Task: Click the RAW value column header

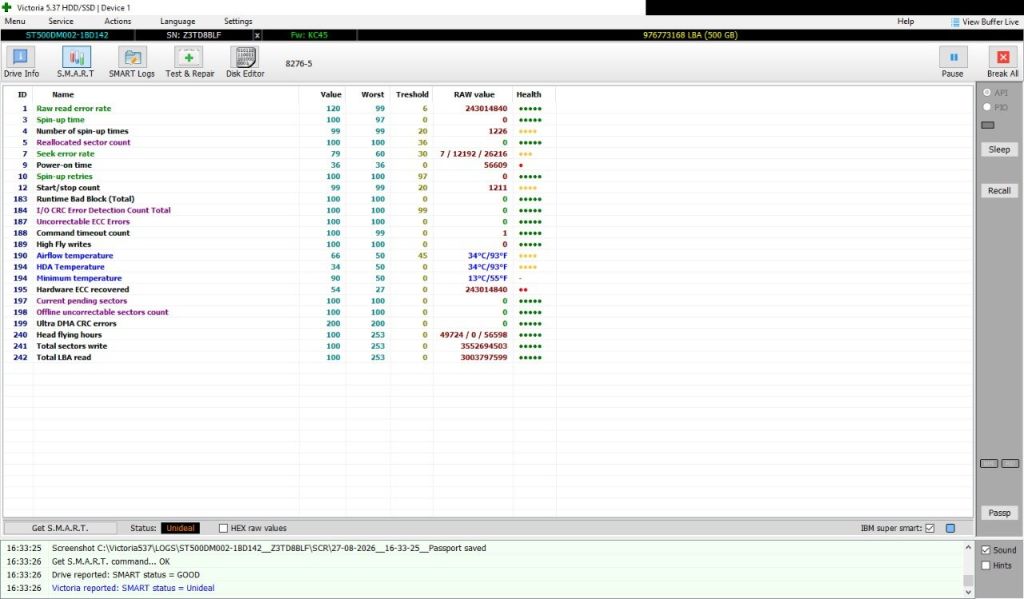Action: tap(474, 95)
